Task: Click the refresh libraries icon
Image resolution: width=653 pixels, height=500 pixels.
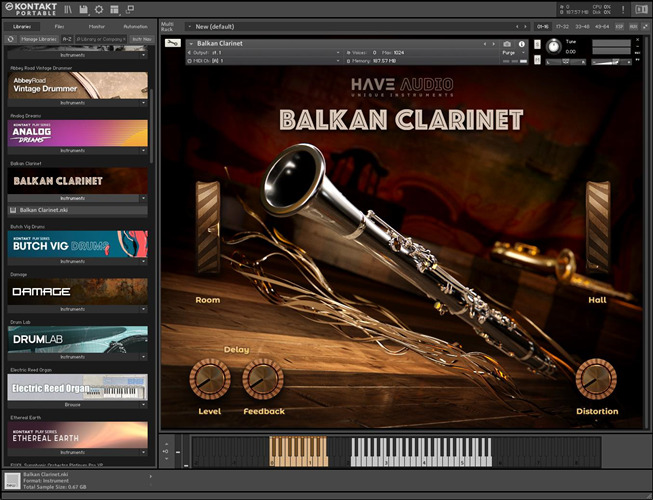Action: click(x=10, y=39)
